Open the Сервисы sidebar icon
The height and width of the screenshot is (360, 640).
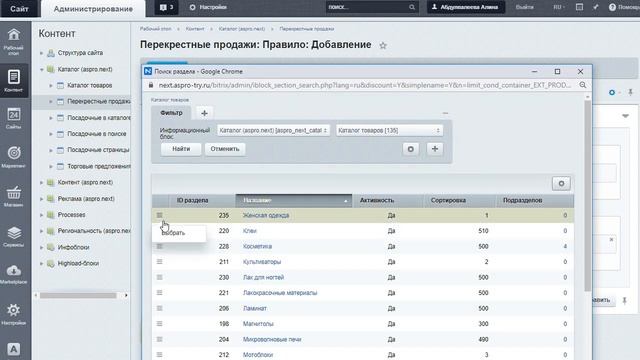click(13, 236)
